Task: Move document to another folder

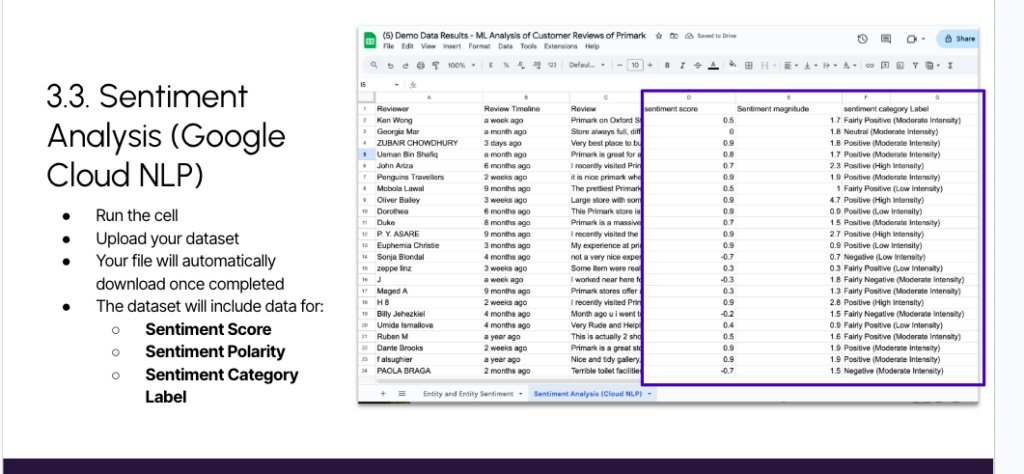Action: pyautogui.click(x=674, y=36)
